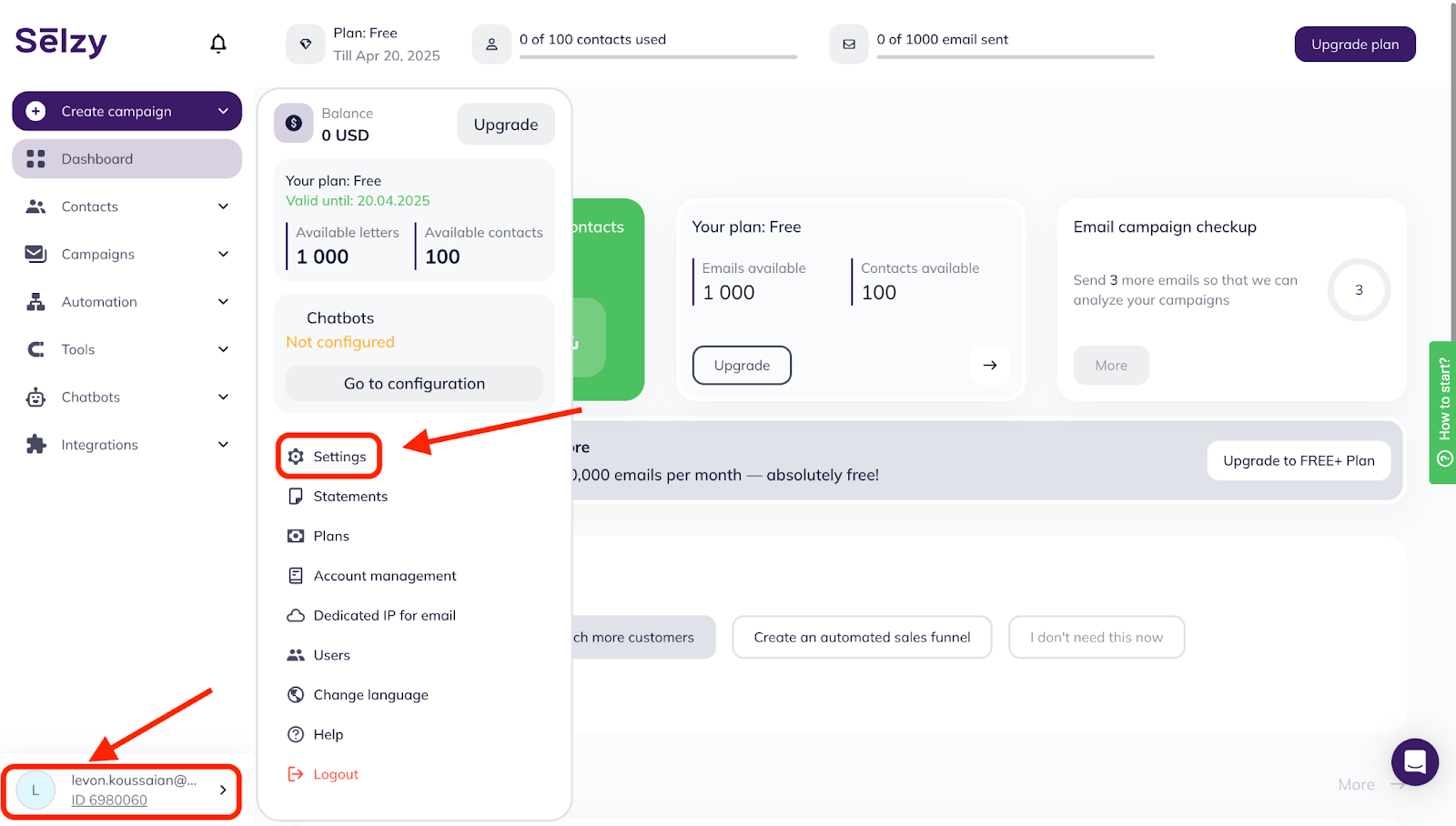Click the ID 6980060 account link
Image resolution: width=1456 pixels, height=826 pixels.
pyautogui.click(x=109, y=800)
